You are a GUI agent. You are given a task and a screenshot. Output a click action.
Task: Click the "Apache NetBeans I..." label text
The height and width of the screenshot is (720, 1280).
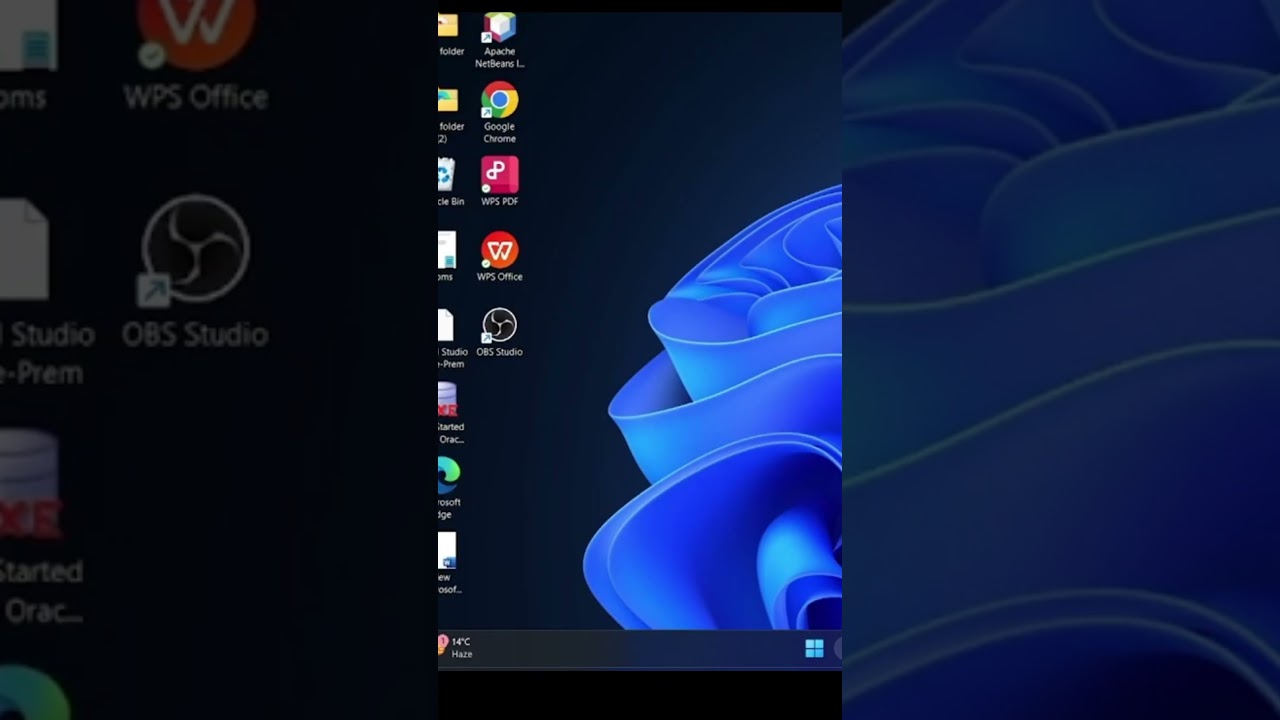tap(499, 58)
